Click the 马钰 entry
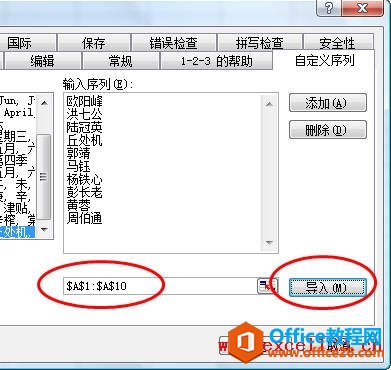The width and height of the screenshot is (391, 370). point(78,166)
